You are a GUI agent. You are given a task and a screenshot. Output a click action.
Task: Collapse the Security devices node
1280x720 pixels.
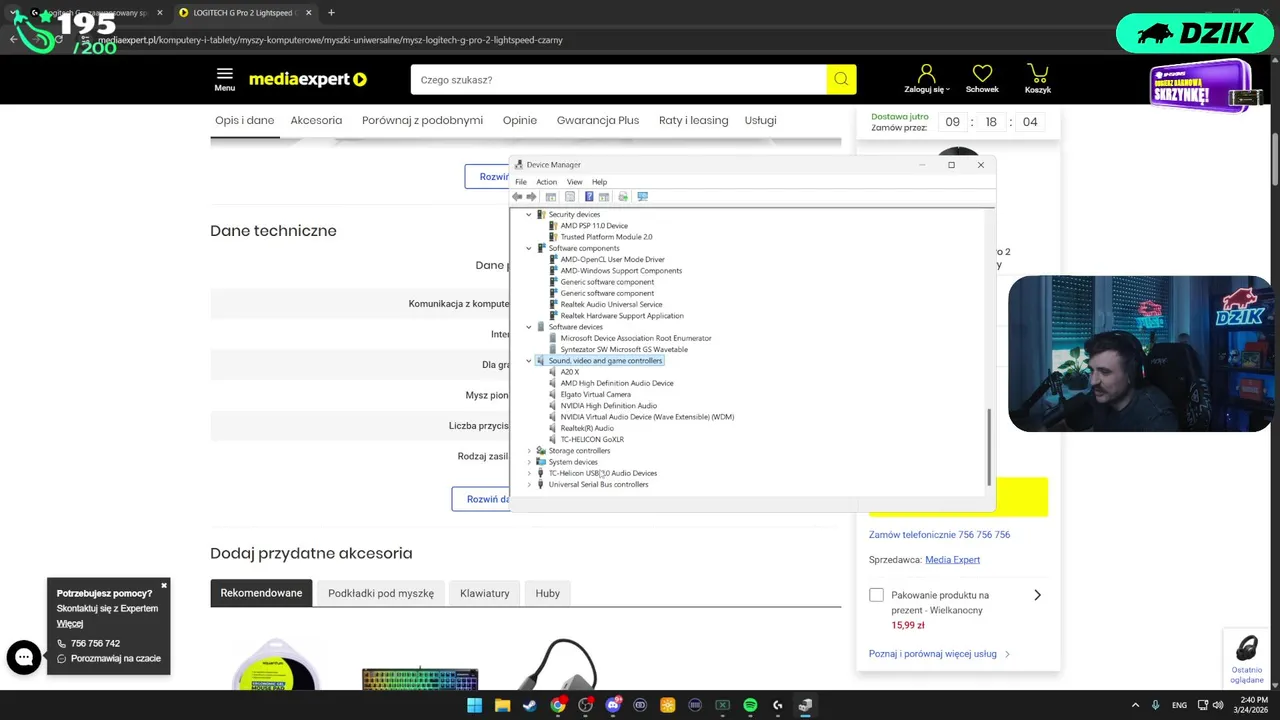[x=529, y=215]
